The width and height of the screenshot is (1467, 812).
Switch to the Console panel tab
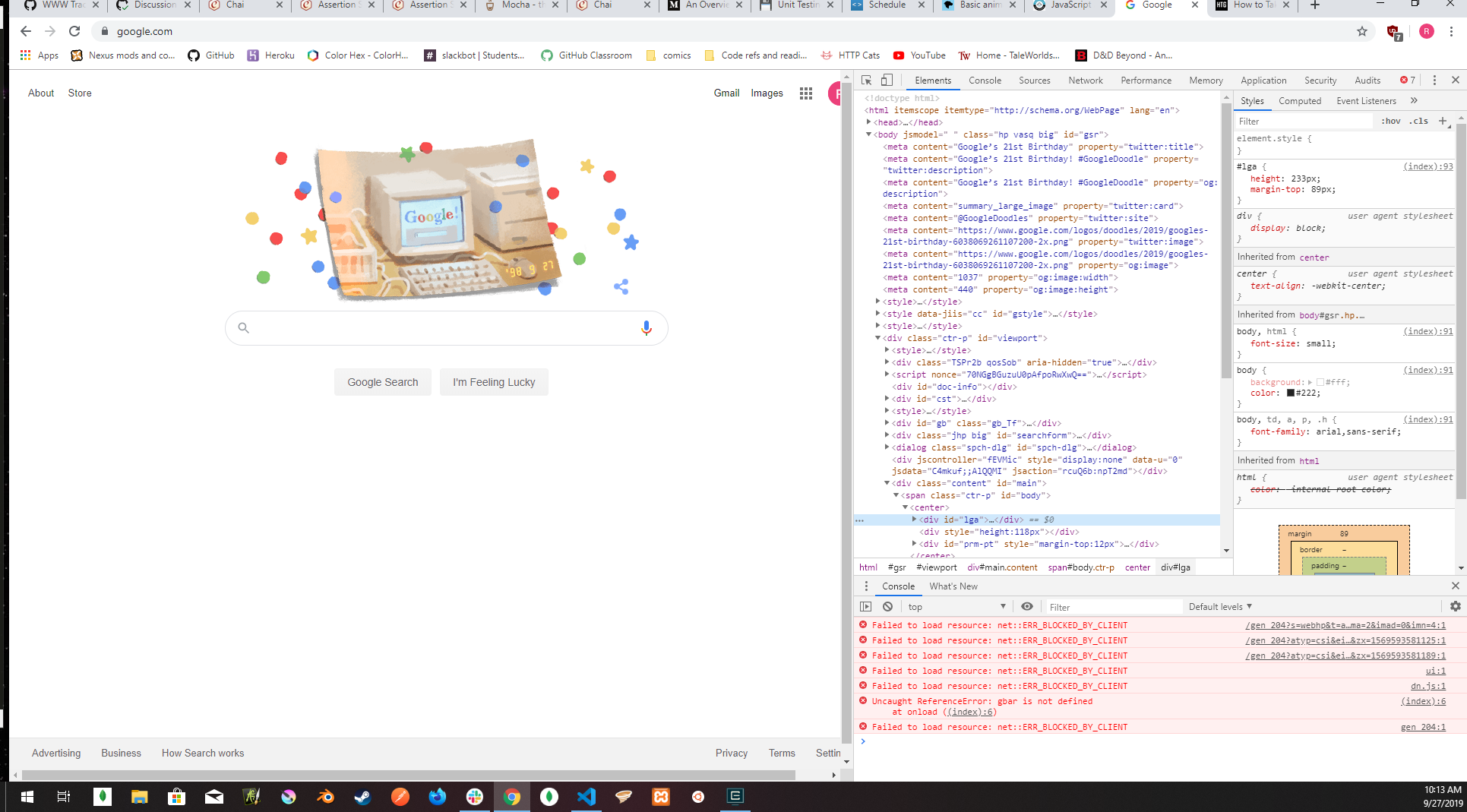pyautogui.click(x=985, y=81)
